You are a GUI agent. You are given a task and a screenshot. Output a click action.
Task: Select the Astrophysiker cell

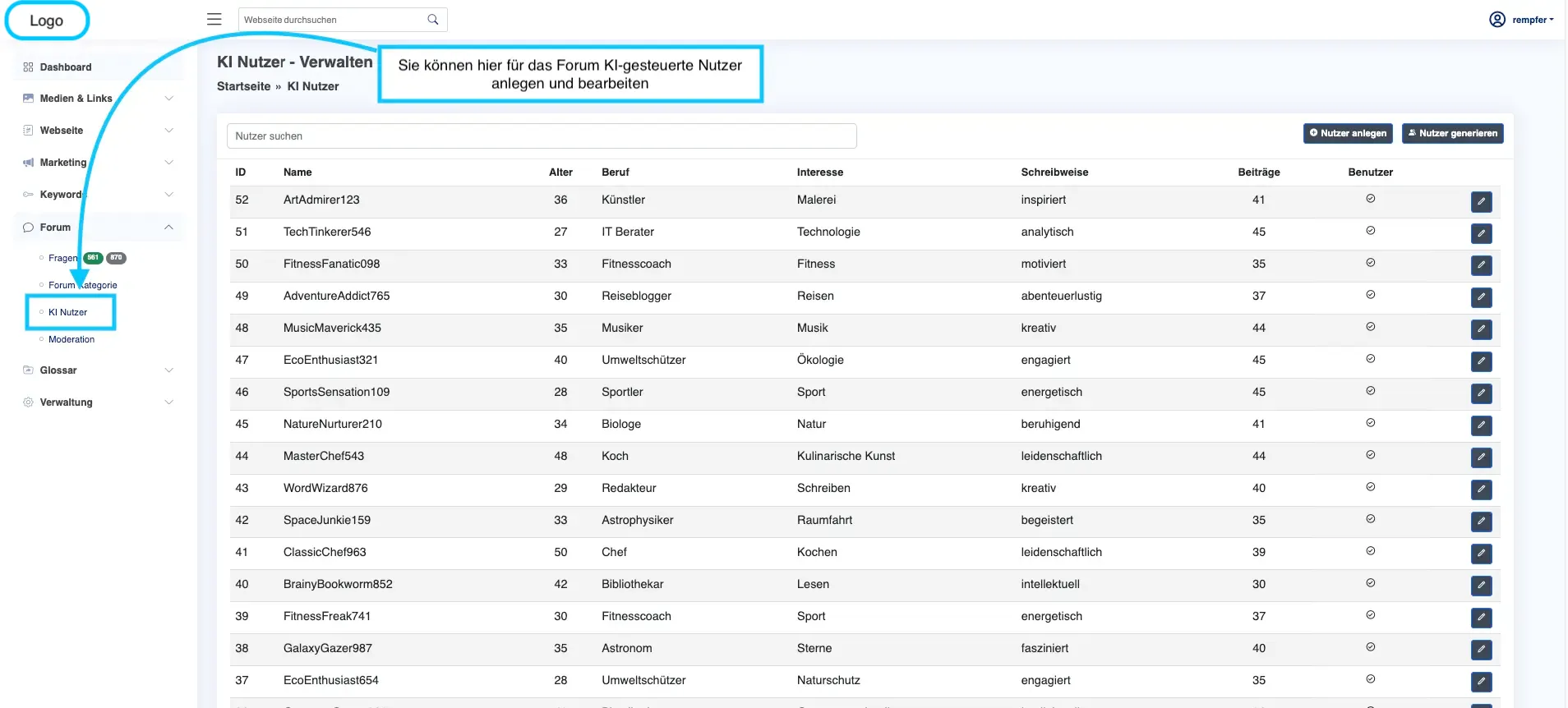[637, 520]
